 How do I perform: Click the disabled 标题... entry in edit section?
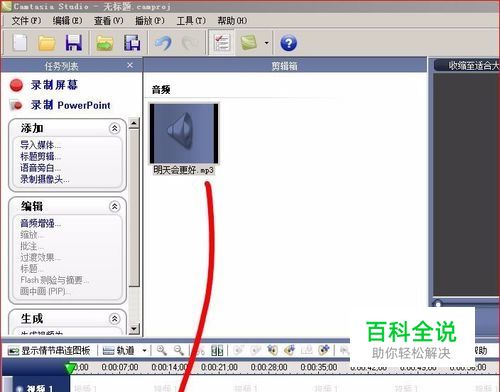pos(32,269)
